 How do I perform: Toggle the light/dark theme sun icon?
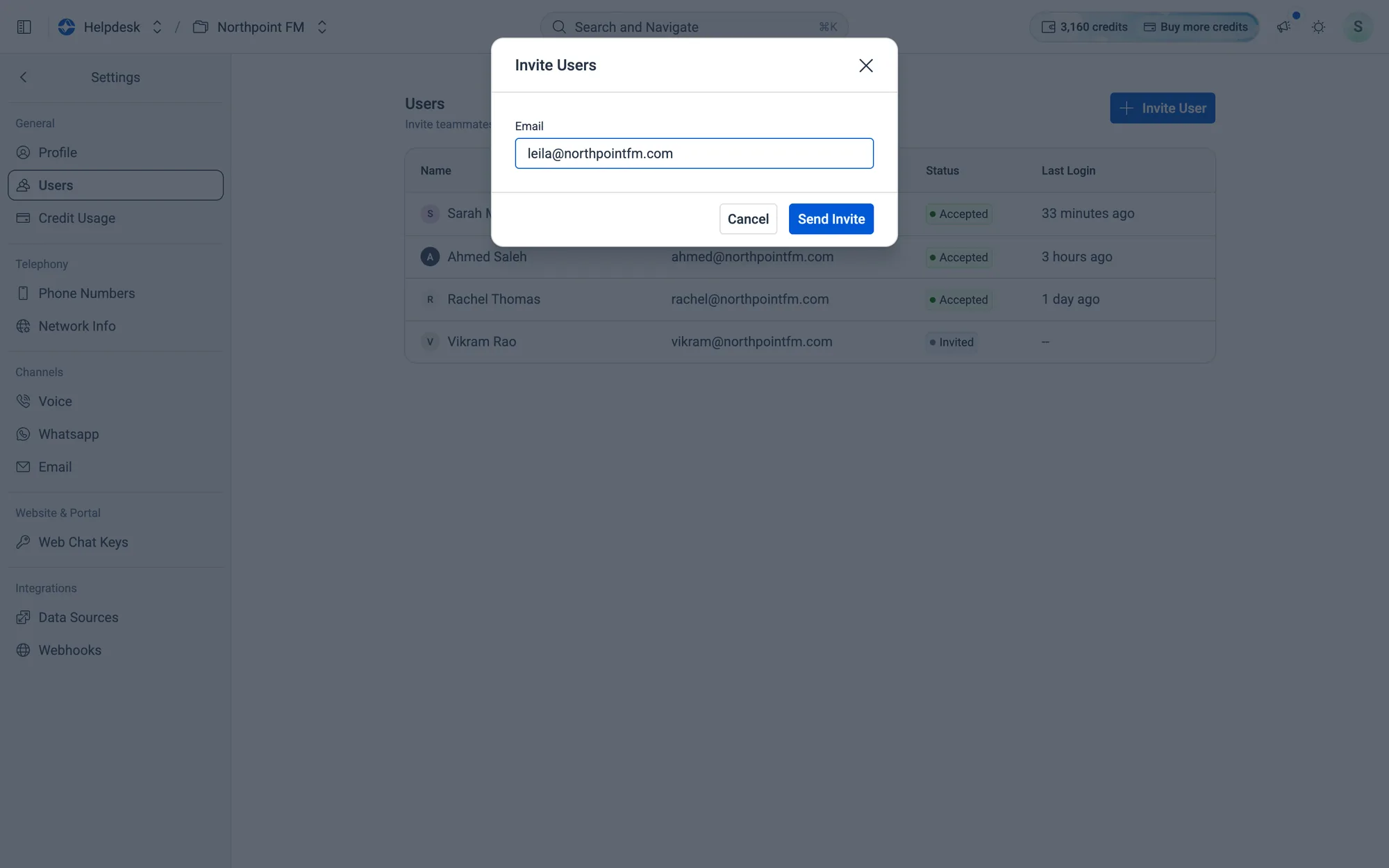coord(1318,27)
